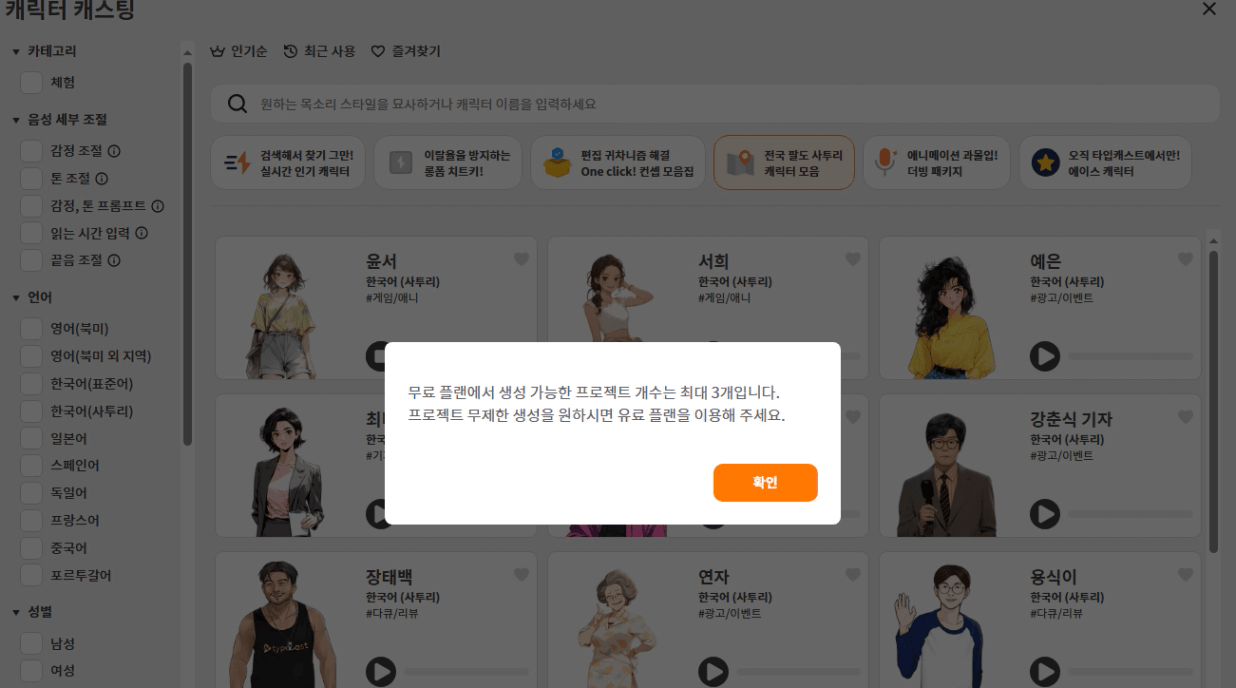The height and width of the screenshot is (688, 1236).
Task: Open the 즐겨찾기 tab
Action: (405, 51)
